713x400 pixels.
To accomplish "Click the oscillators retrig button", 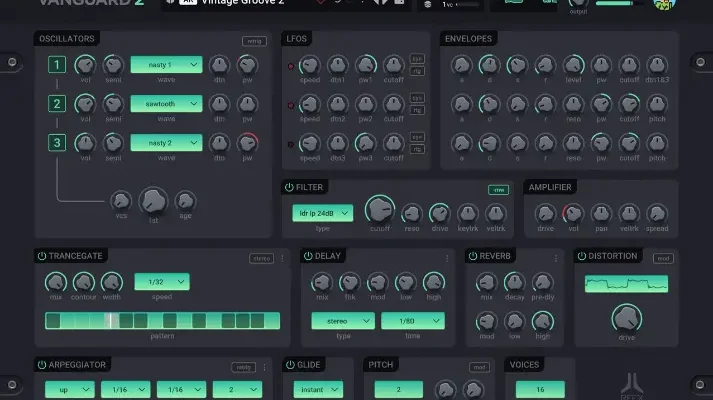I will click(253, 41).
